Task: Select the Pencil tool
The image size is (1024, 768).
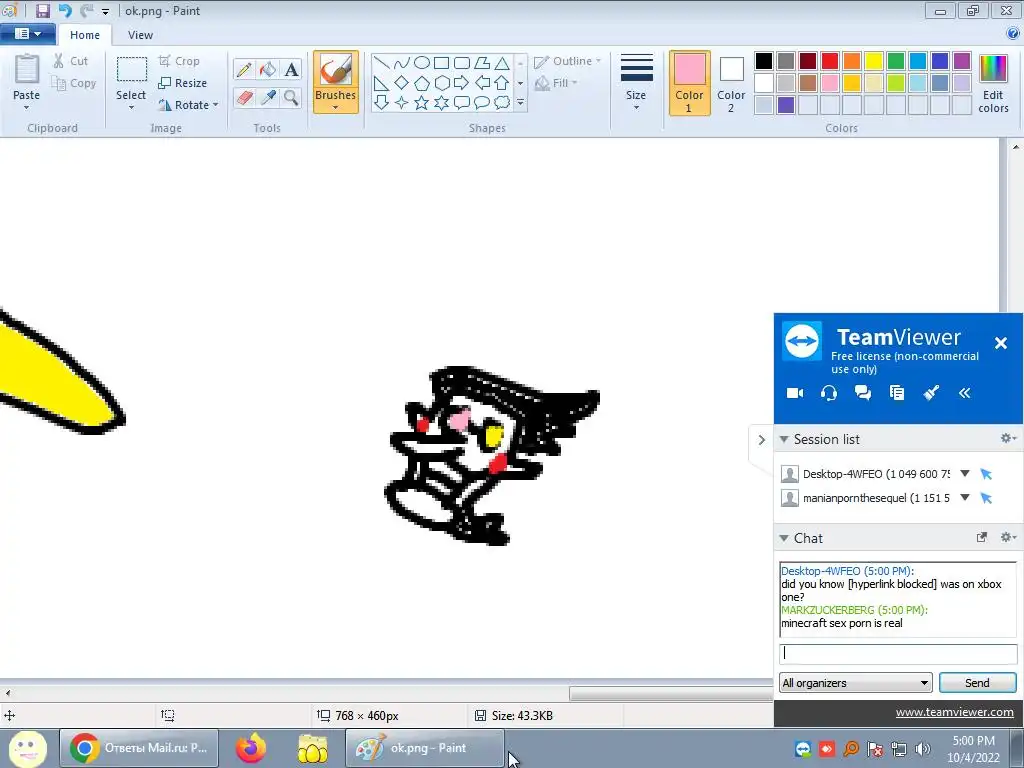Action: [x=244, y=69]
